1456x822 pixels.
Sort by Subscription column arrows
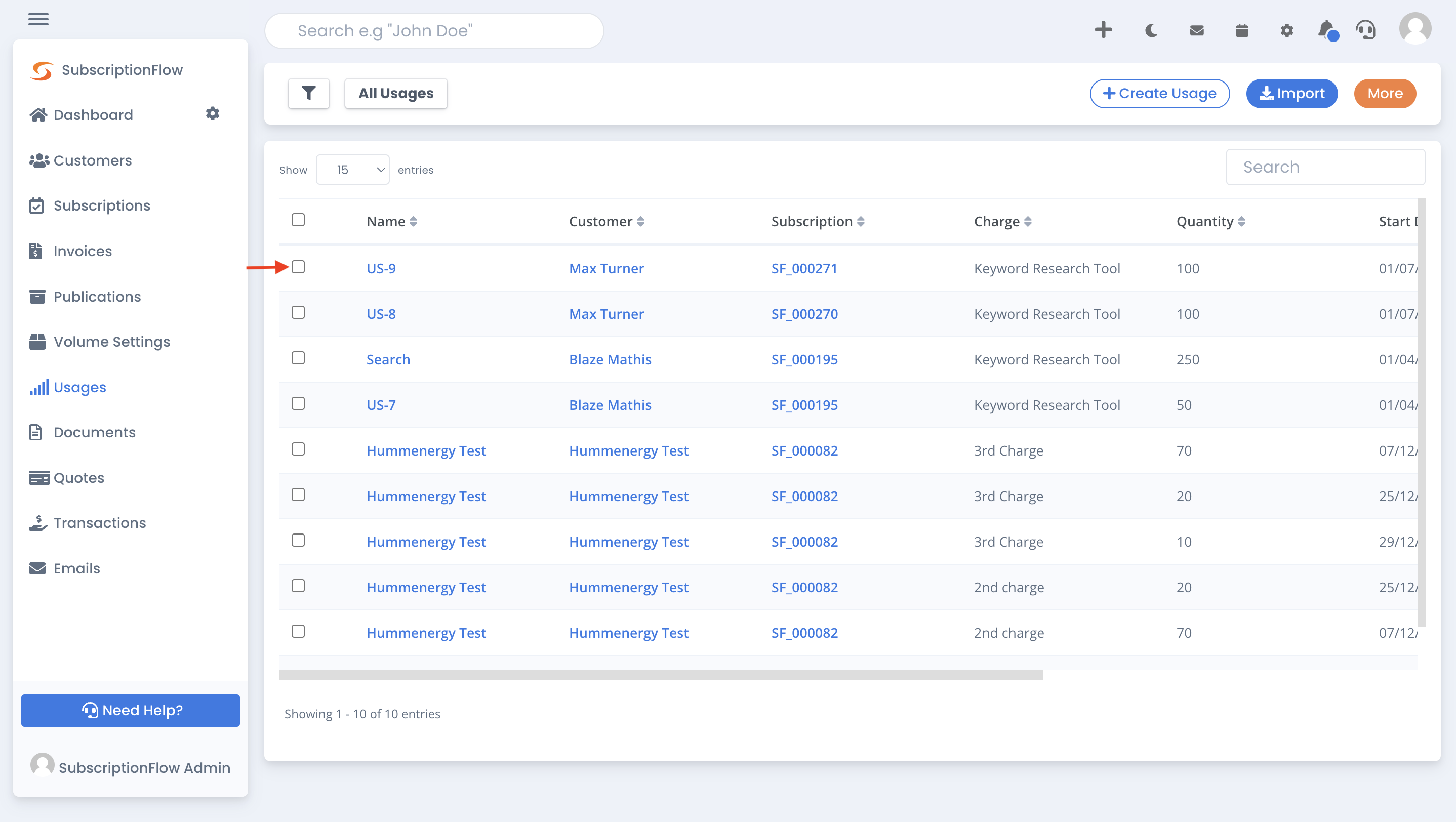pos(860,222)
